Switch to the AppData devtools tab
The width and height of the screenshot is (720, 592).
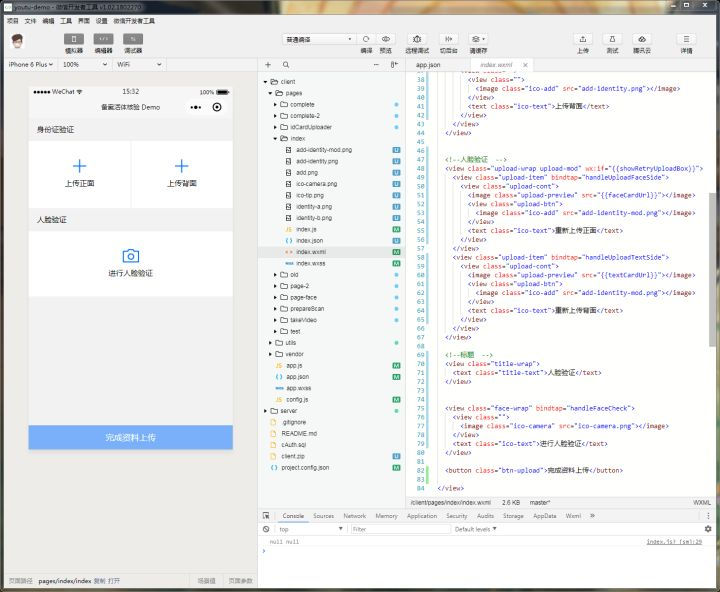(545, 516)
